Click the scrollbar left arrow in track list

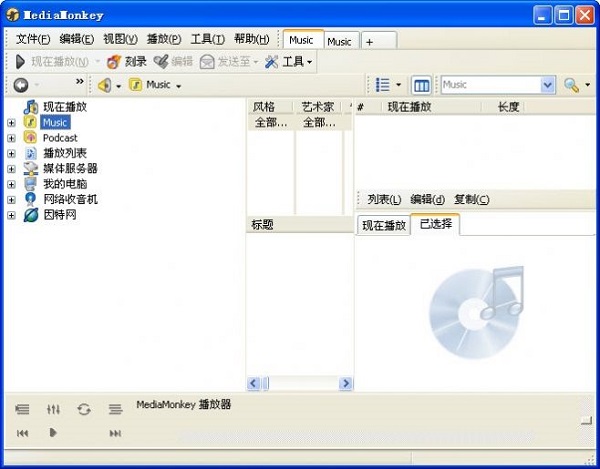pyautogui.click(x=253, y=383)
